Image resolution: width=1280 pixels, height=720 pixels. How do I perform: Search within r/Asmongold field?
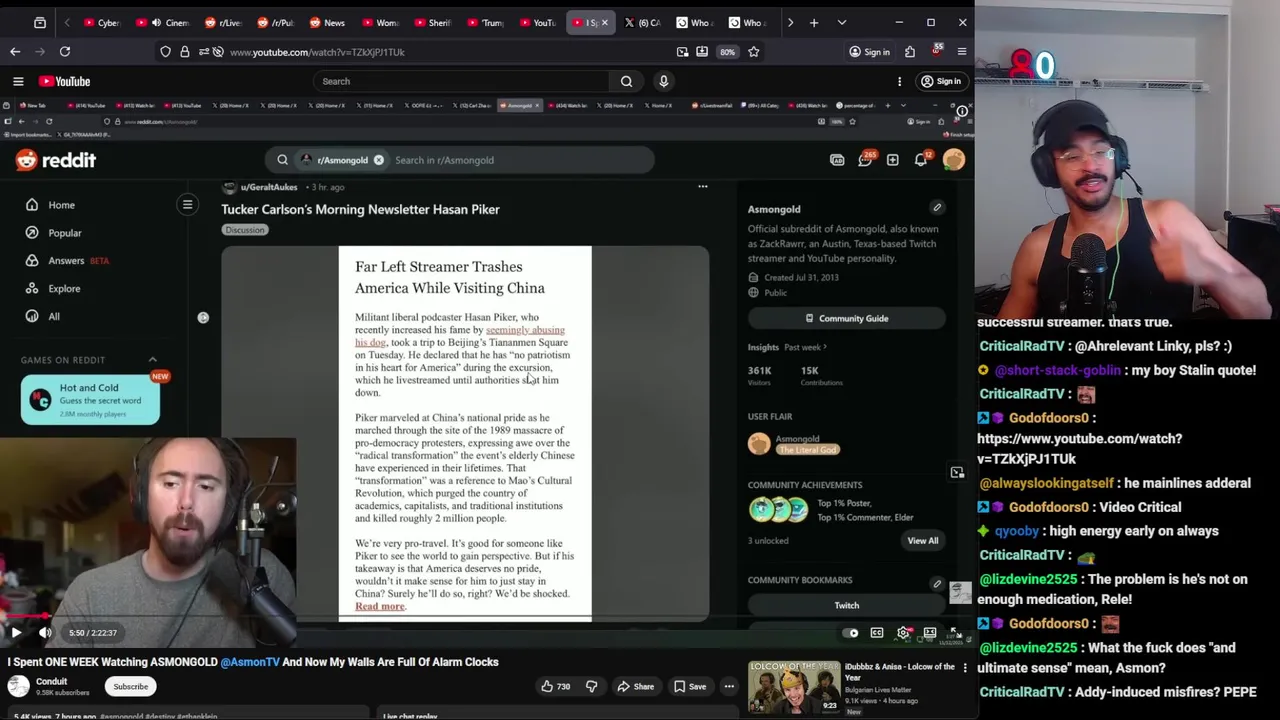(x=520, y=160)
